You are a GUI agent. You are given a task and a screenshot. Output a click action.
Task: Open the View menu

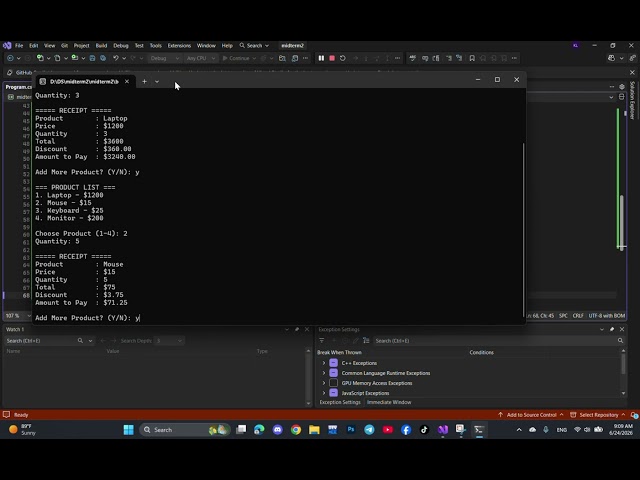click(49, 46)
